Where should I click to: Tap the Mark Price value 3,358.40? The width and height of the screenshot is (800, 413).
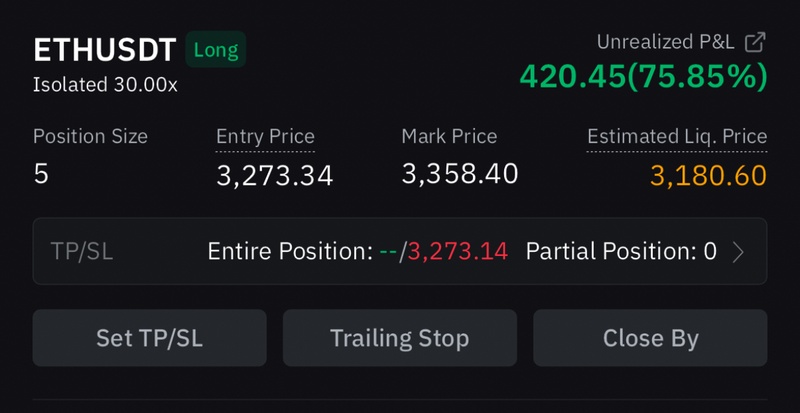point(460,174)
